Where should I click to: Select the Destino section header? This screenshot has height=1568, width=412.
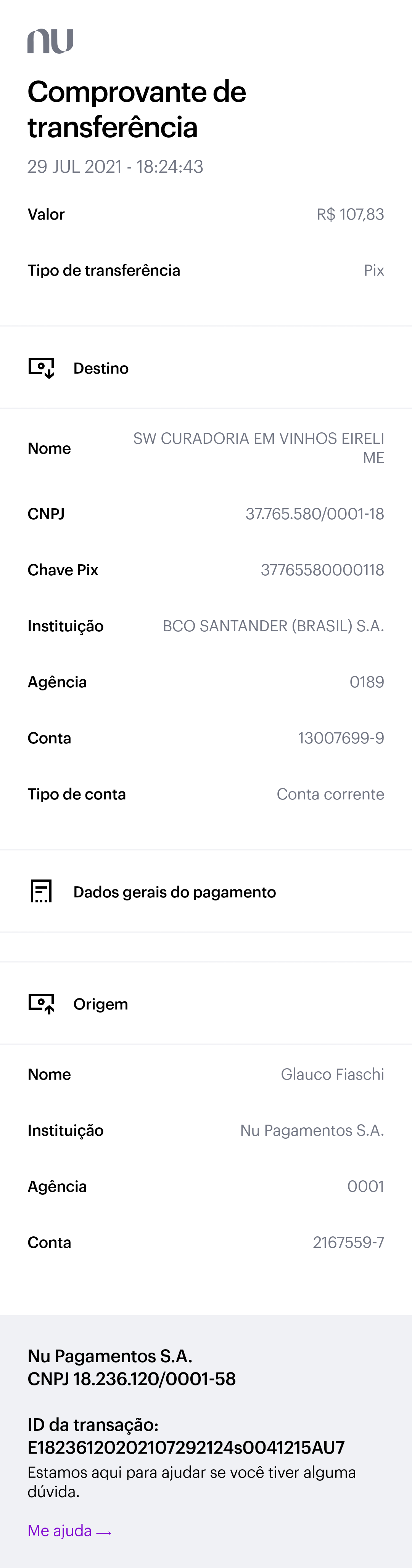101,368
